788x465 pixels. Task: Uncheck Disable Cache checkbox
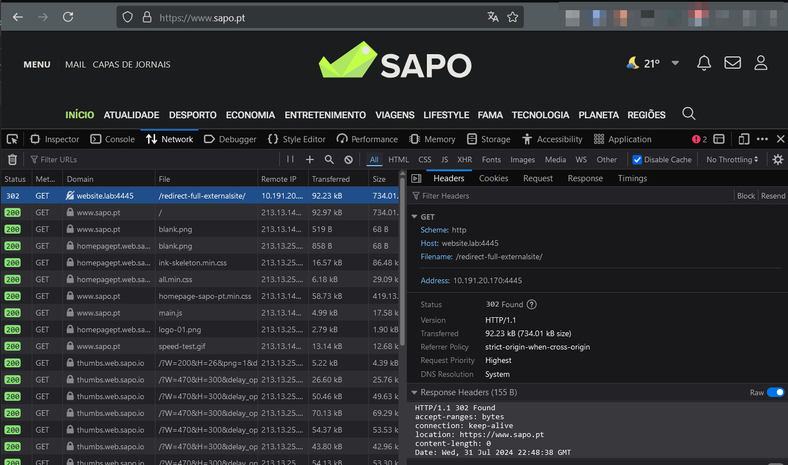(x=637, y=160)
